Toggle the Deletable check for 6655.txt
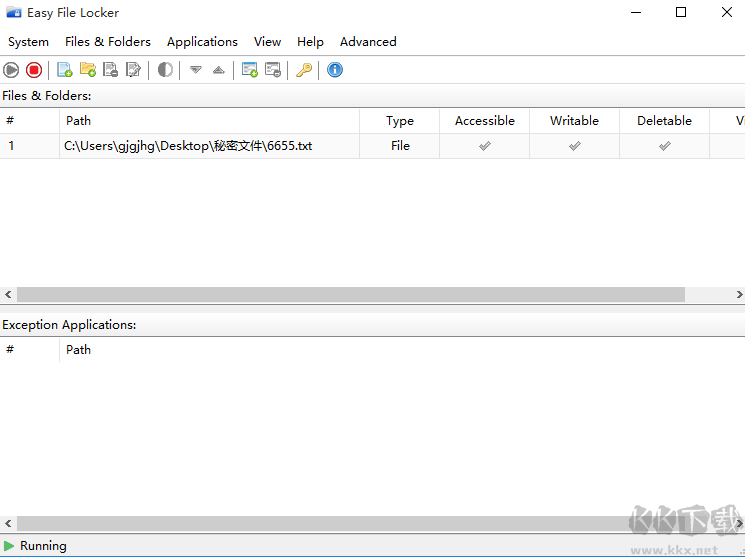Image resolution: width=745 pixels, height=557 pixels. point(665,146)
